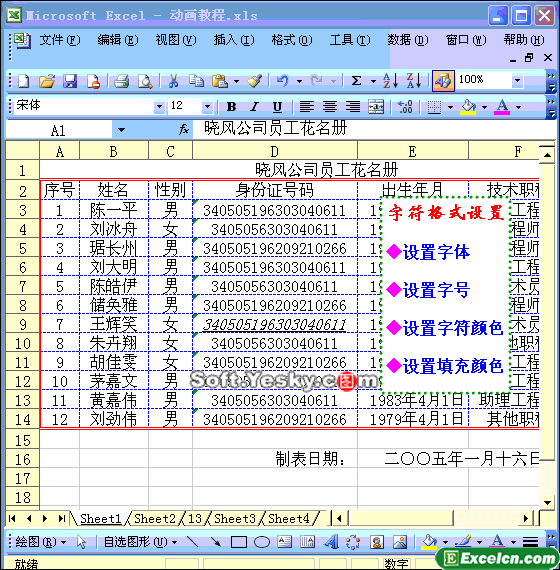The image size is (560, 570).
Task: Select column D header
Action: (275, 151)
